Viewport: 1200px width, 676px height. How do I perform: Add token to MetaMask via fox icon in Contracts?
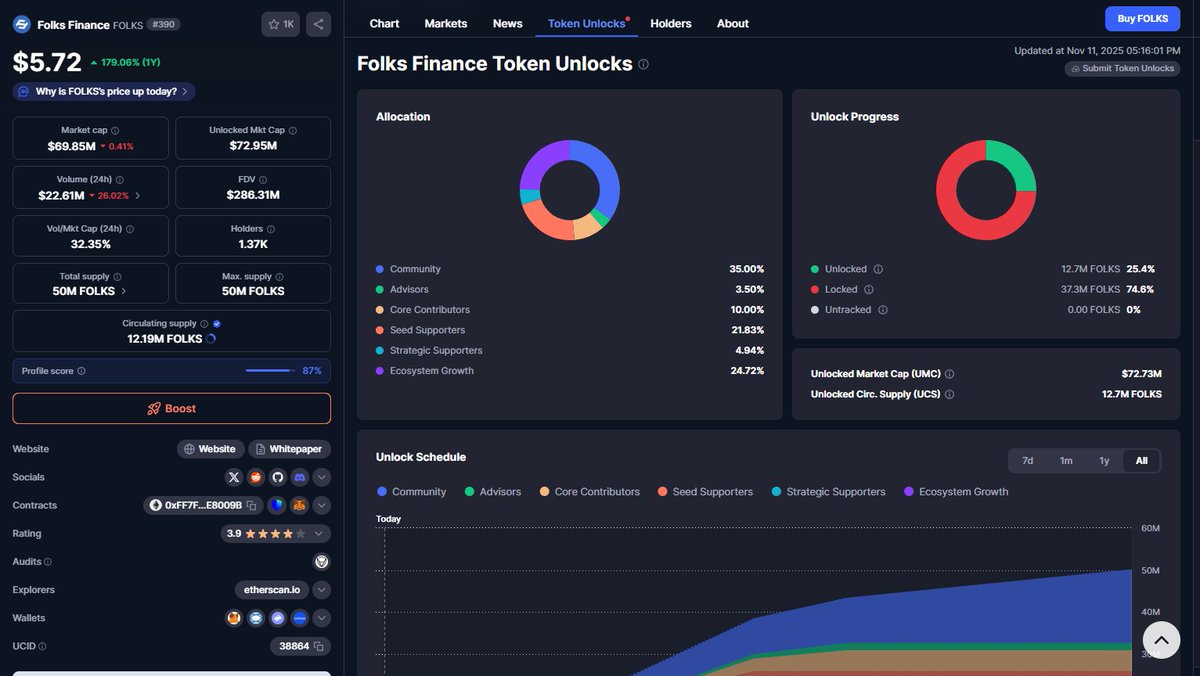(299, 505)
